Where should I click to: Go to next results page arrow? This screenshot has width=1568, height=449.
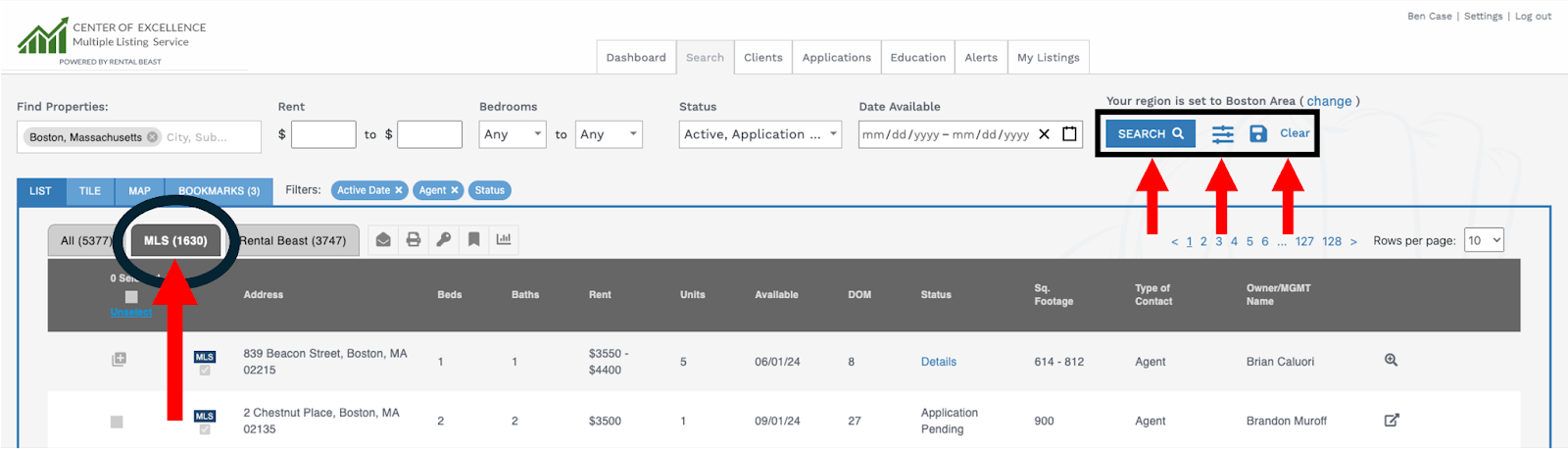click(x=1353, y=241)
